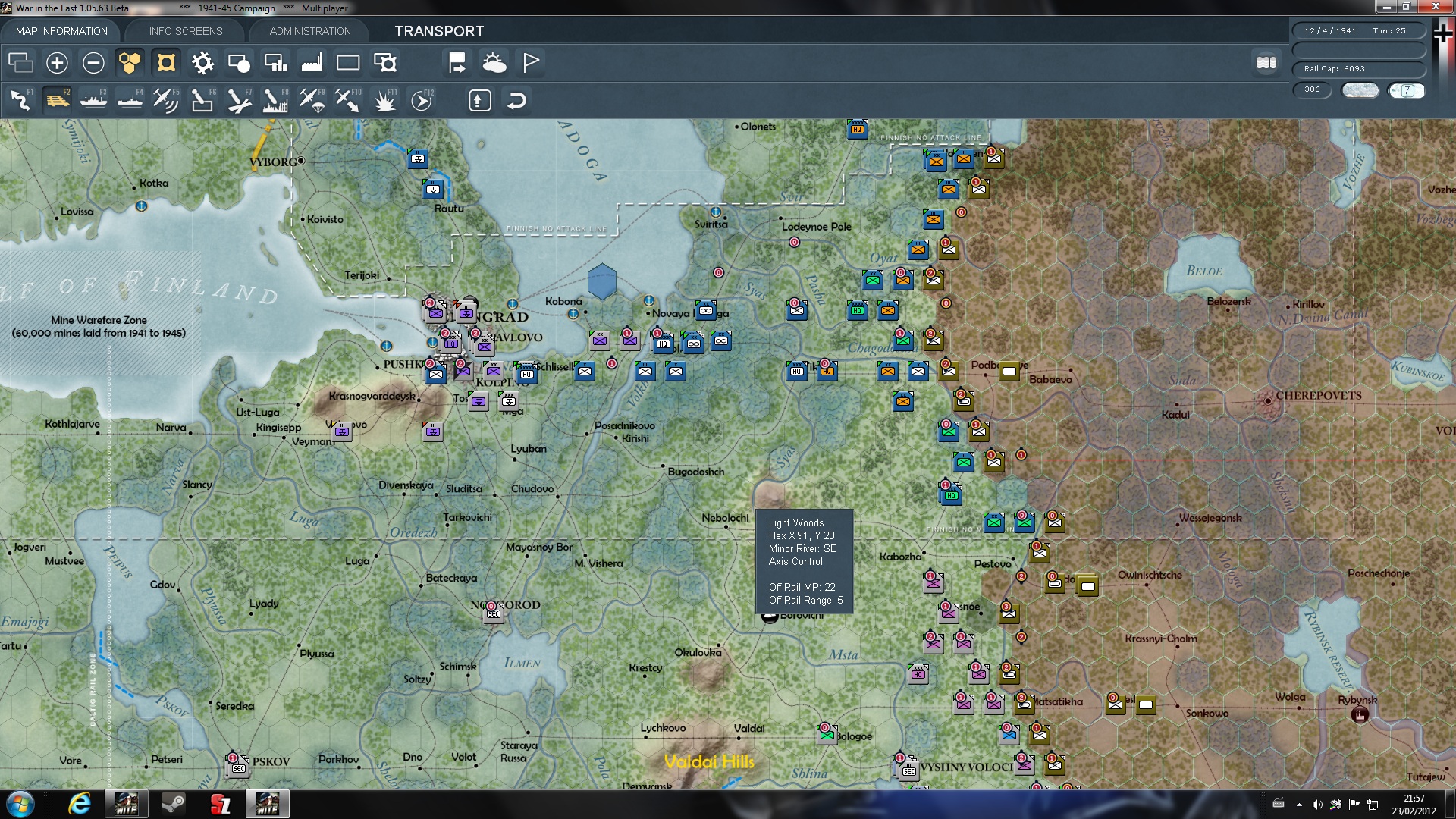Click the three stacked cylinders icon
The image size is (1456, 819).
1266,63
